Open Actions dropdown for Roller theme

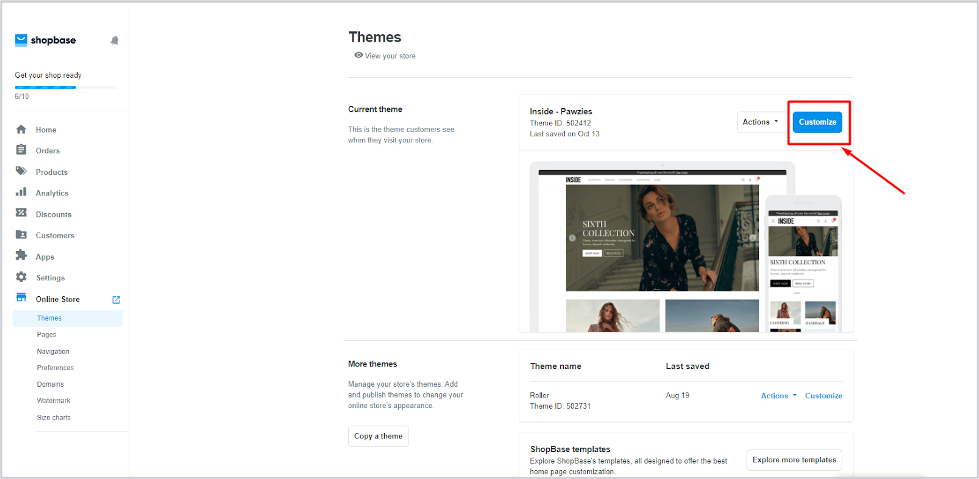779,395
